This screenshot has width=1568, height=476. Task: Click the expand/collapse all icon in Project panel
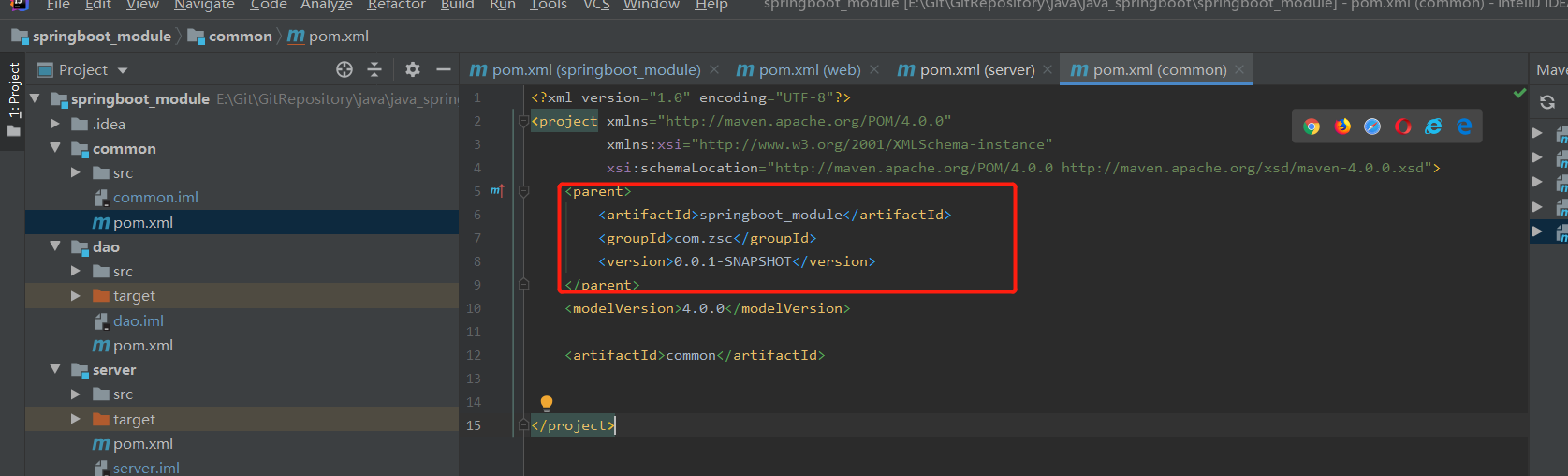pos(374,69)
